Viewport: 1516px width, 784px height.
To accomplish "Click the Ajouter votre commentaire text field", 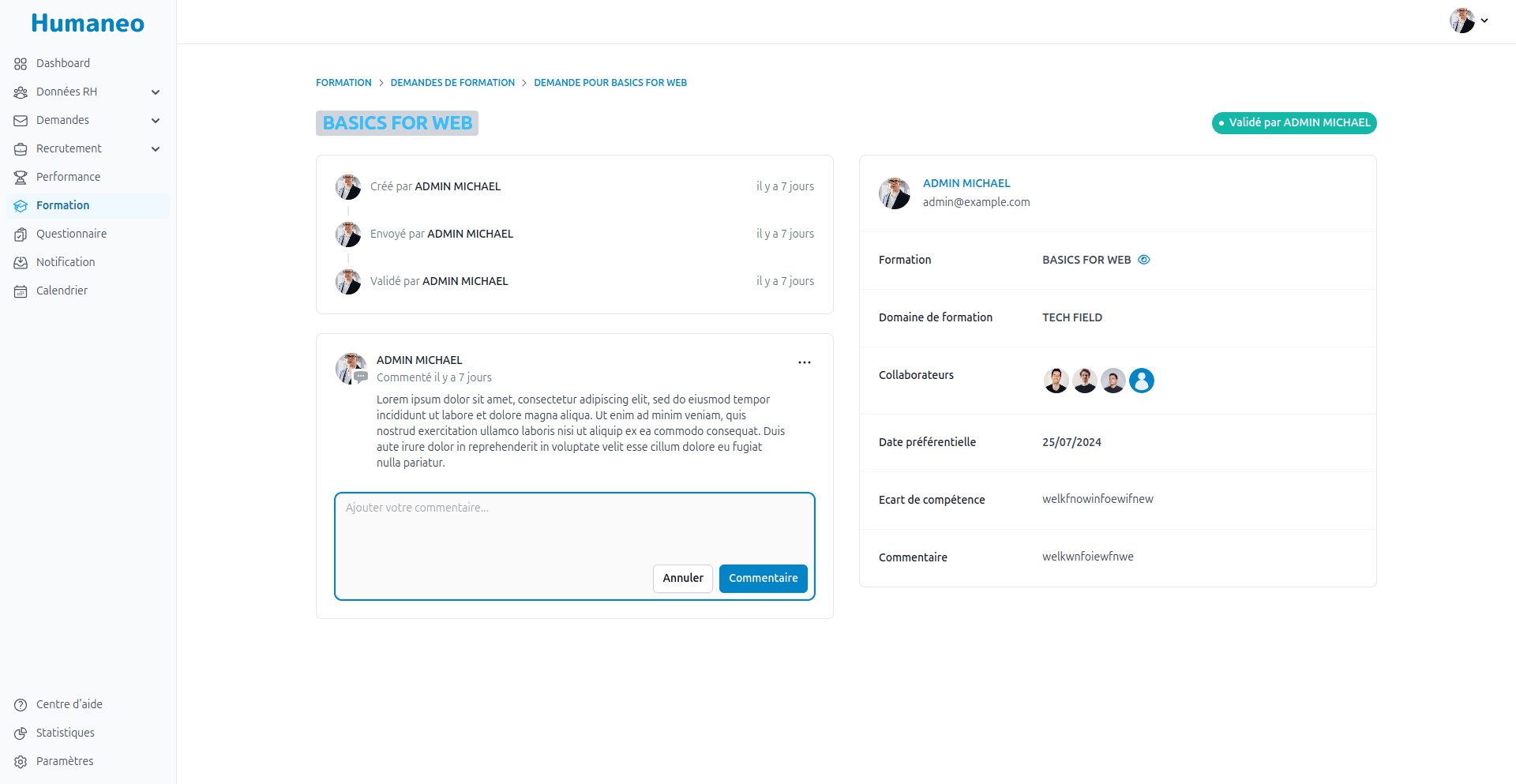I will 574,525.
